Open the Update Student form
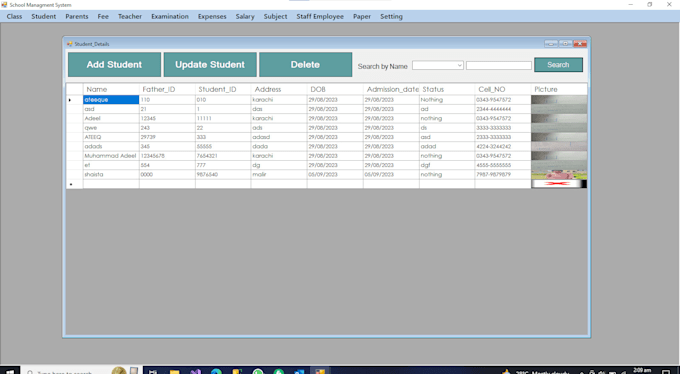 coord(210,65)
